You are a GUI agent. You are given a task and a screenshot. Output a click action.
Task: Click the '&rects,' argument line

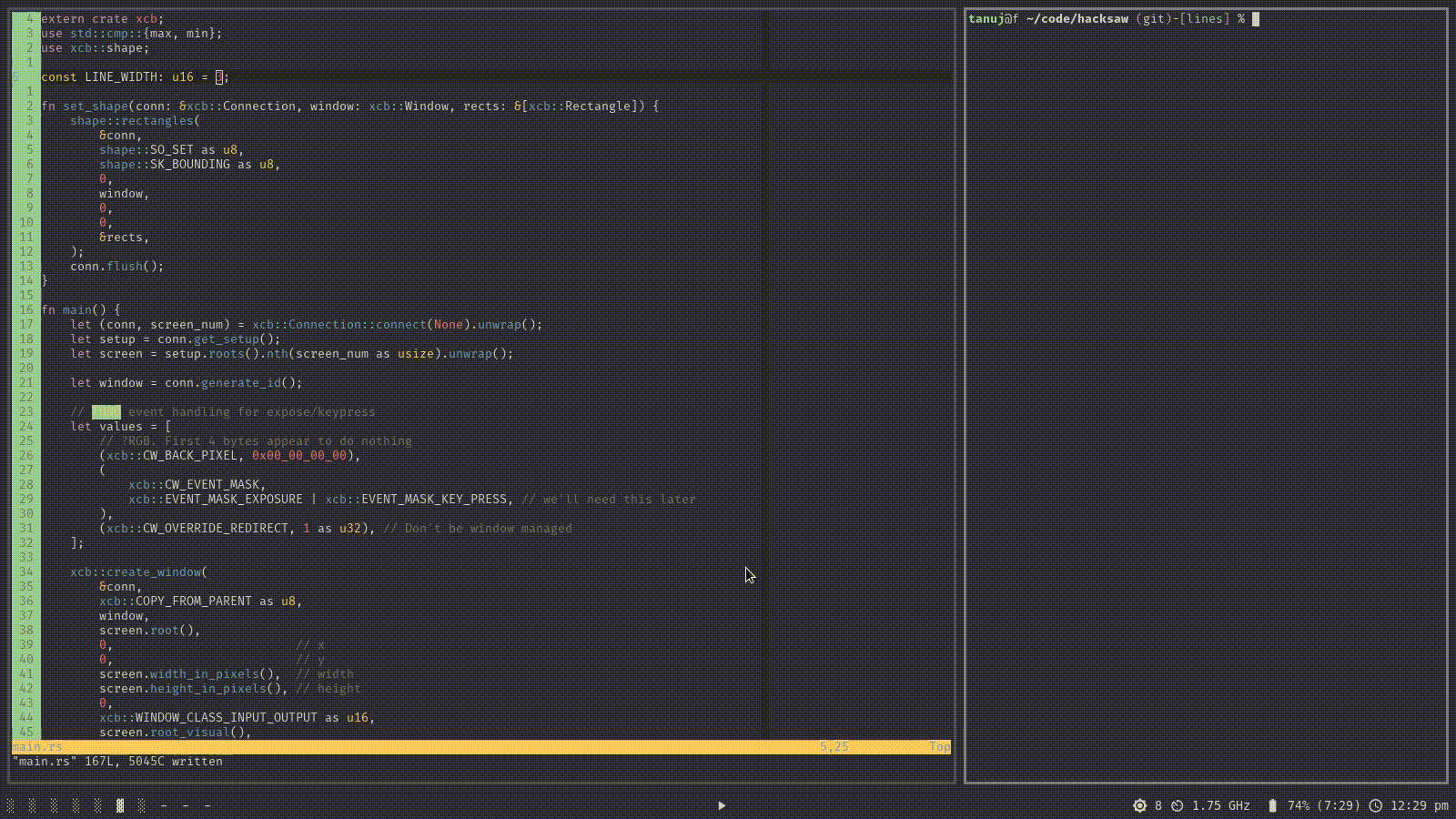point(125,238)
